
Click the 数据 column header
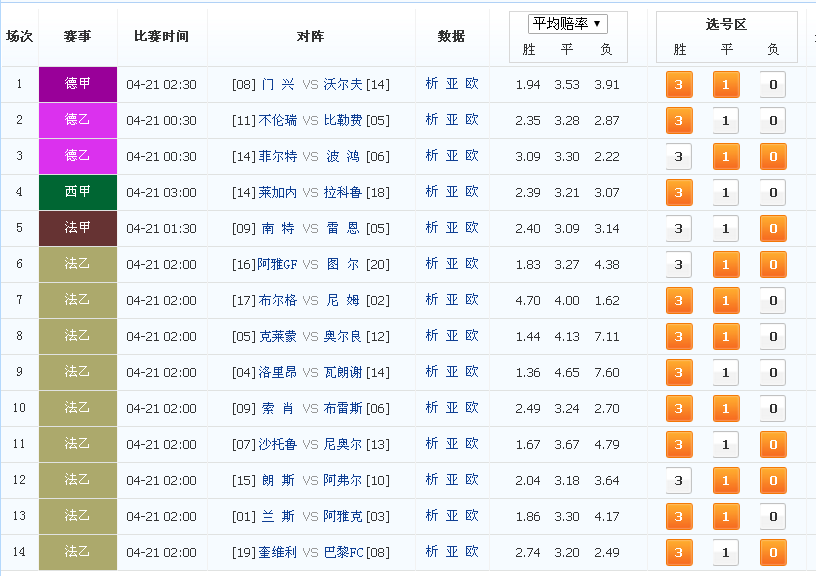pos(451,36)
